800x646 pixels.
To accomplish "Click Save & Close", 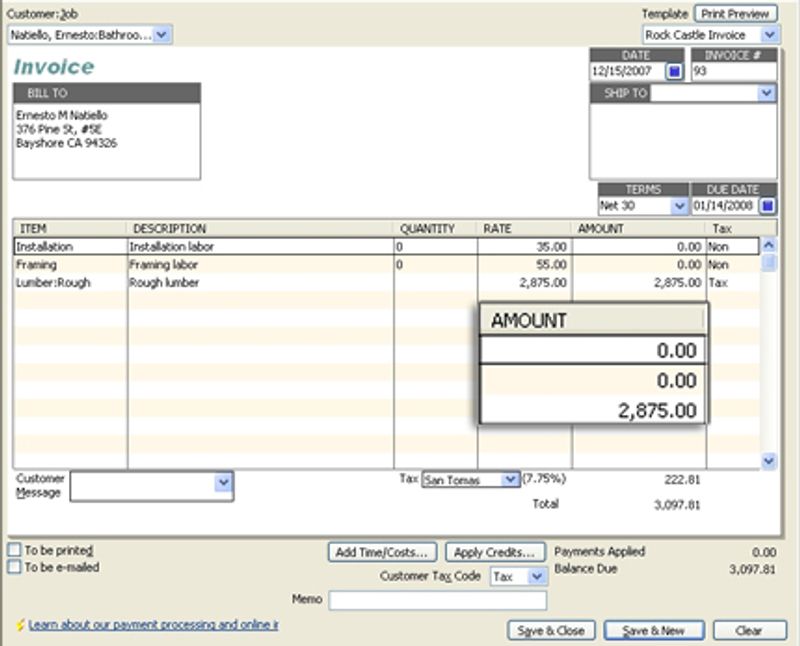I will click(552, 631).
